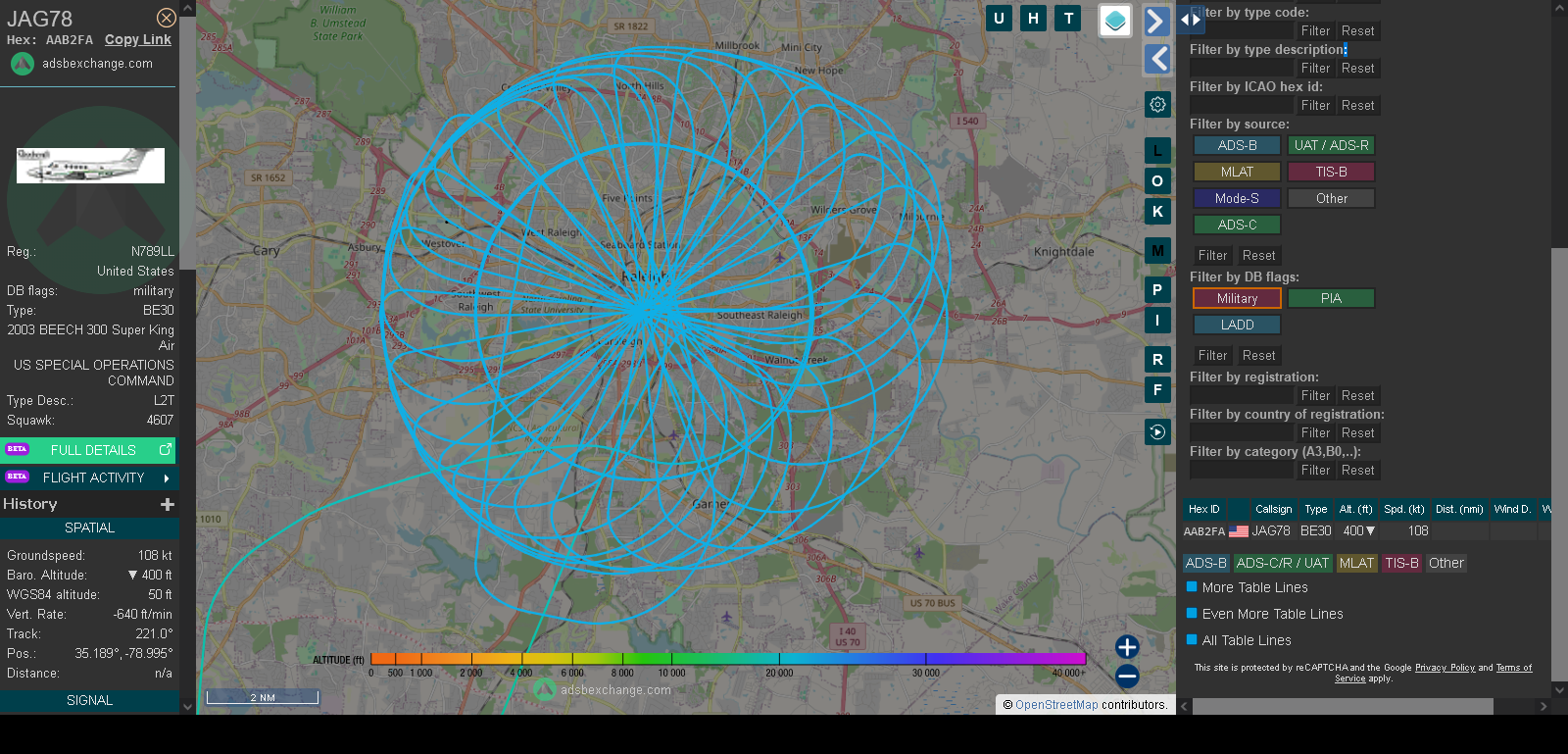Click the L map button

point(1158,150)
